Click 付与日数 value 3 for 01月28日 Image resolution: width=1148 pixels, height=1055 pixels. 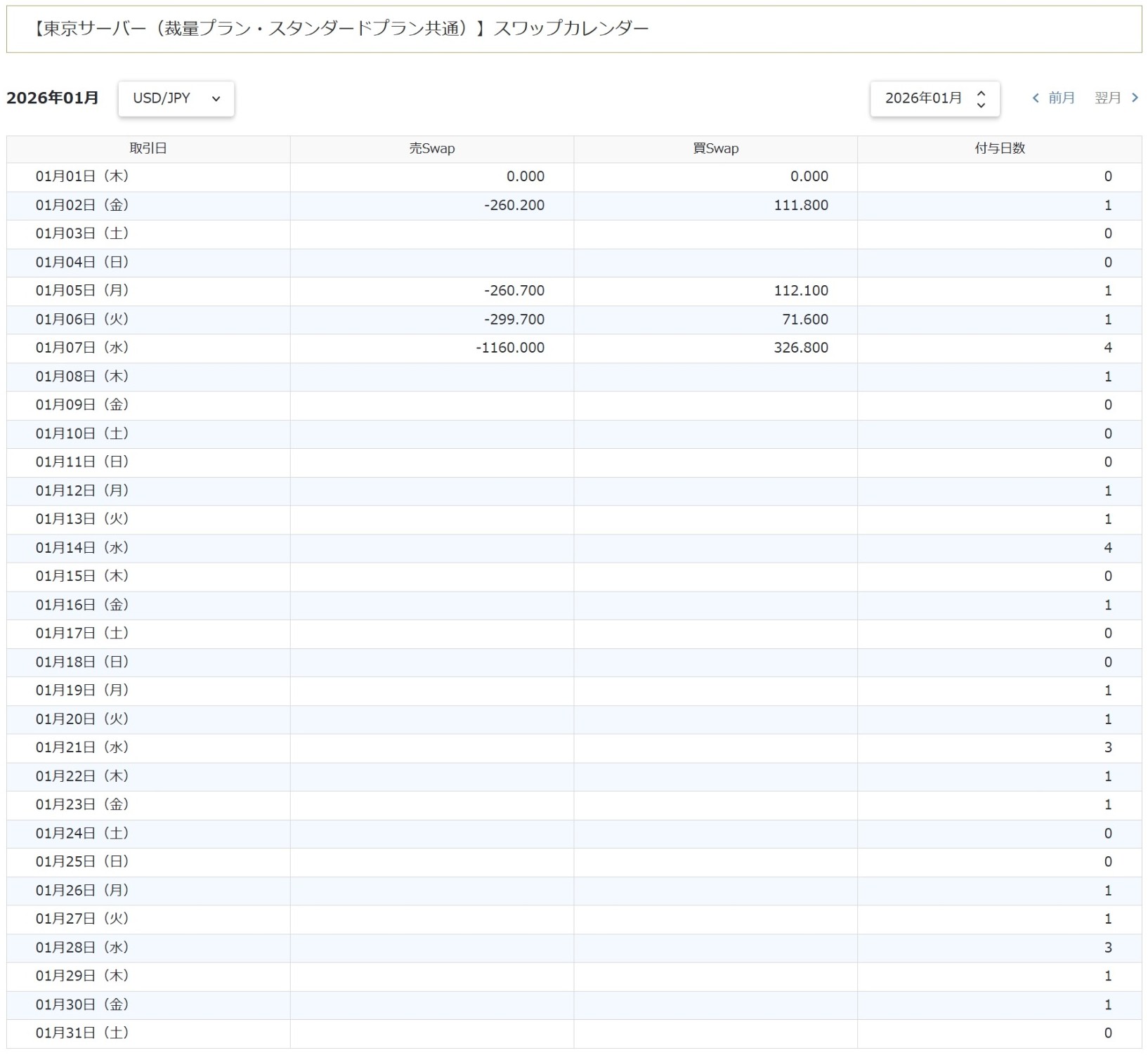pos(1108,948)
